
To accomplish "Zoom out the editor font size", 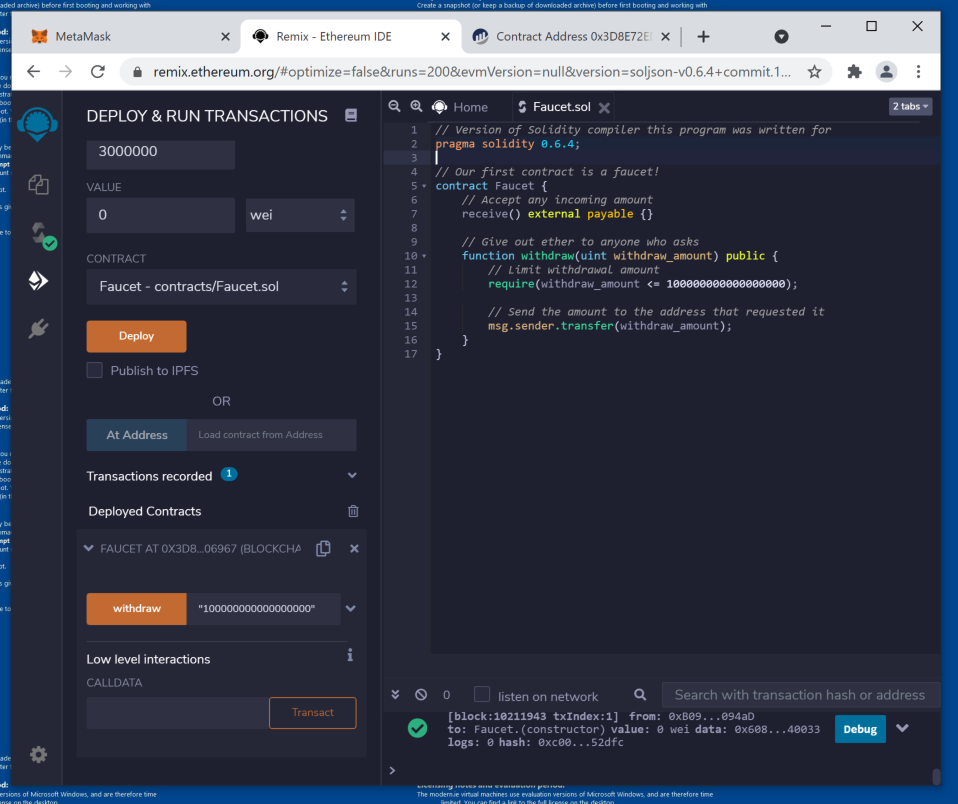I will coord(394,107).
